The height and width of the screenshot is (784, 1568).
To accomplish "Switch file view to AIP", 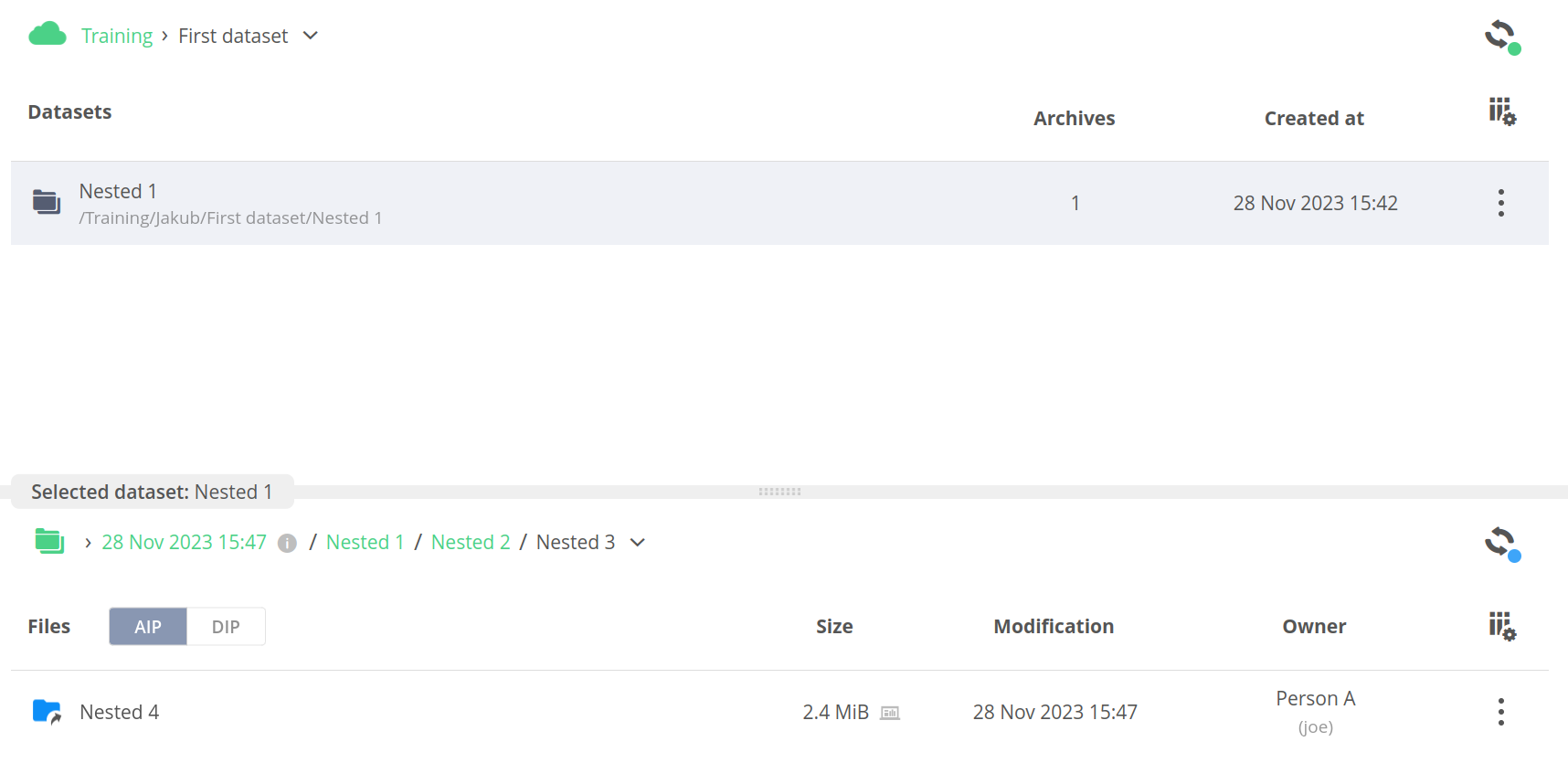I will pos(148,627).
